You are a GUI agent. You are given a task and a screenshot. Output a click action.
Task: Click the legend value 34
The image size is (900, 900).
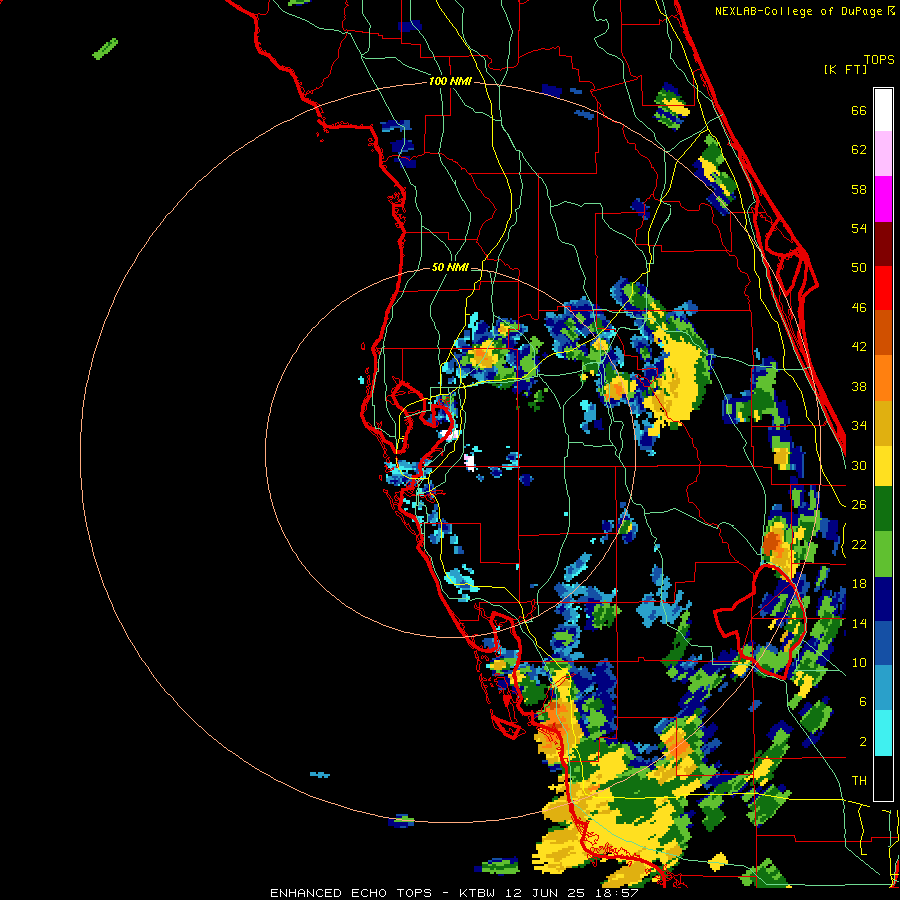(859, 426)
